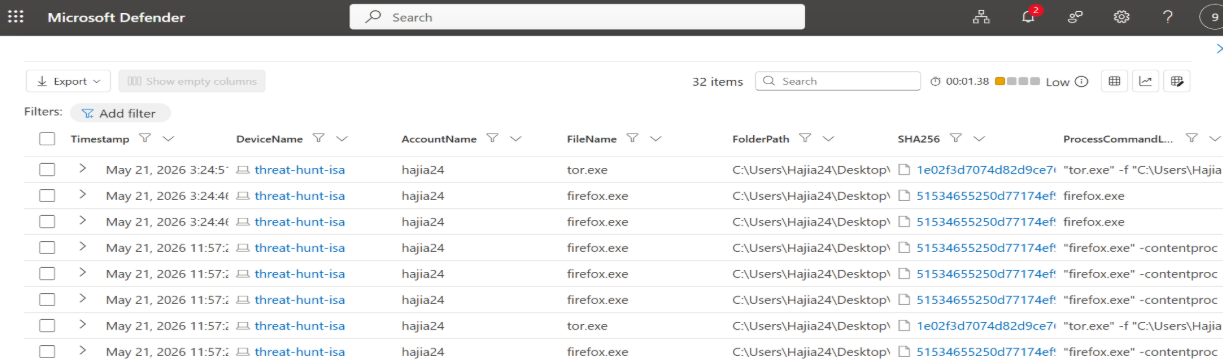
Task: Filter ProcessCommandLine column via funnel icon
Action: point(1192,139)
